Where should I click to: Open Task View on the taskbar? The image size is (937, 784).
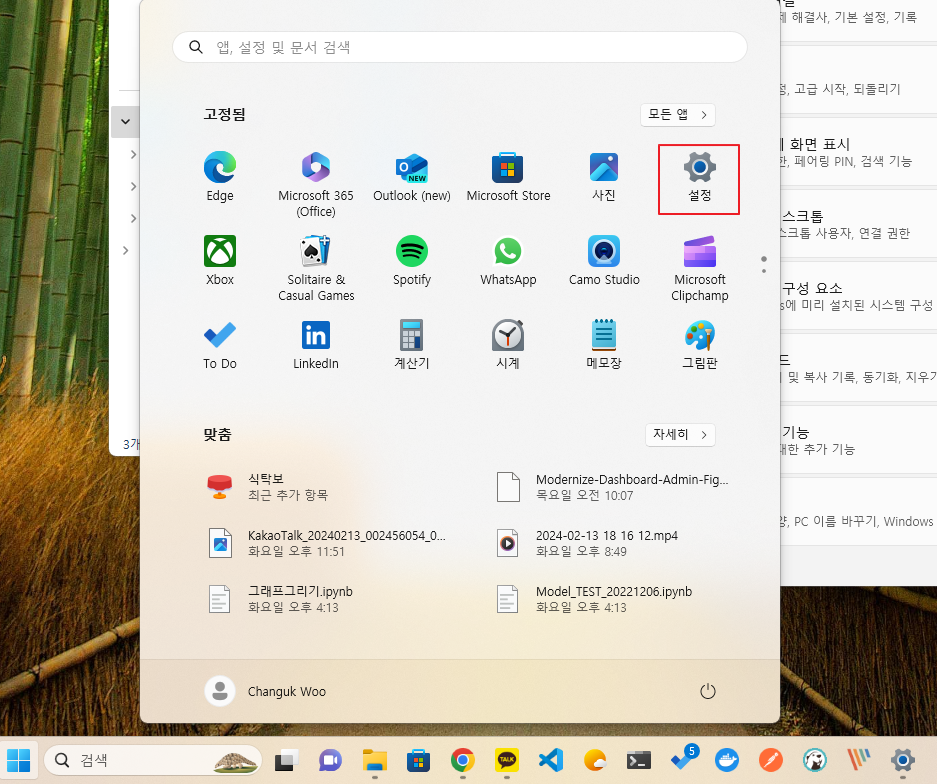click(286, 760)
